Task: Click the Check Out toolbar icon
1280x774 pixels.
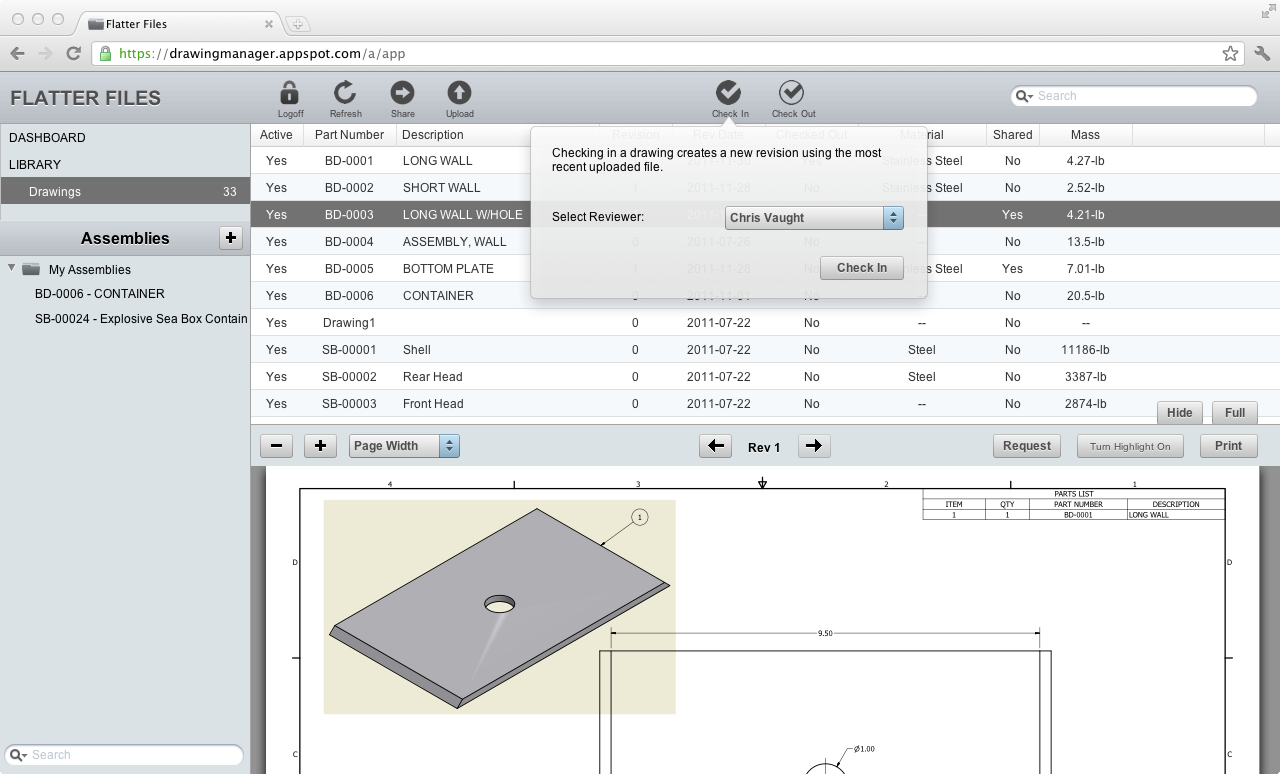Action: 791,92
